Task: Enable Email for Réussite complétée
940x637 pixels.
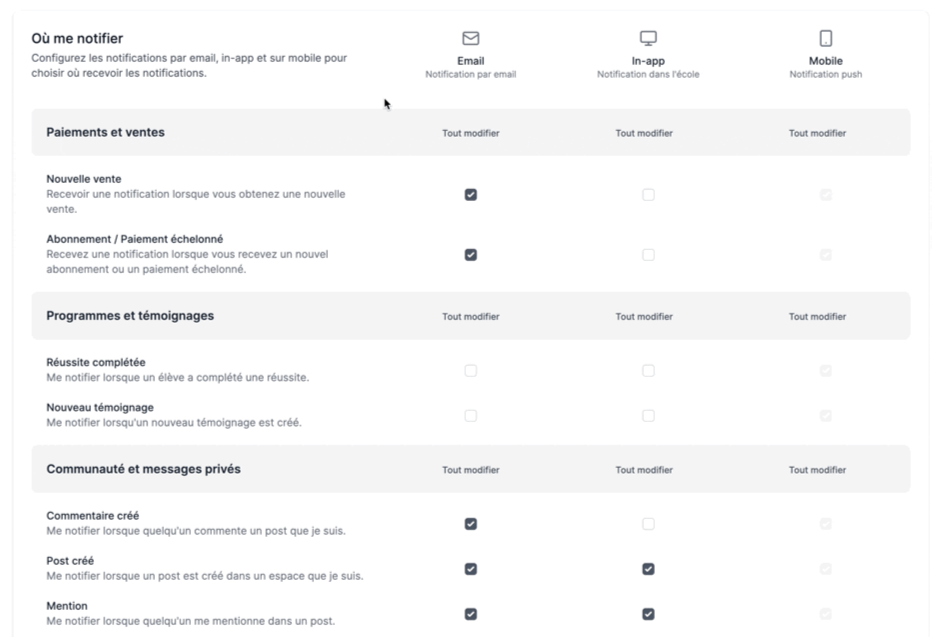Action: [x=471, y=371]
